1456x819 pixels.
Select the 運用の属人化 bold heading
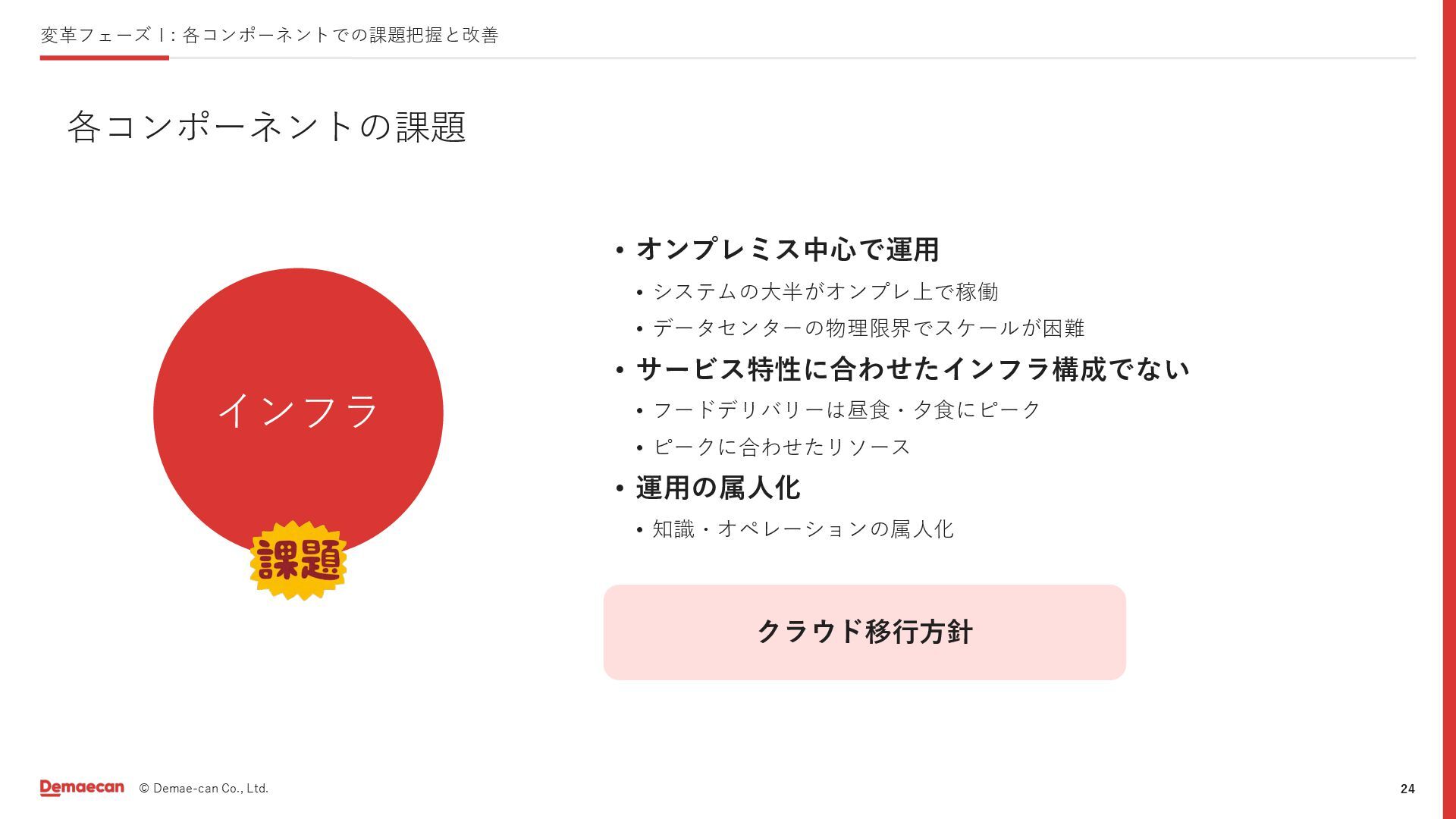coord(717,488)
